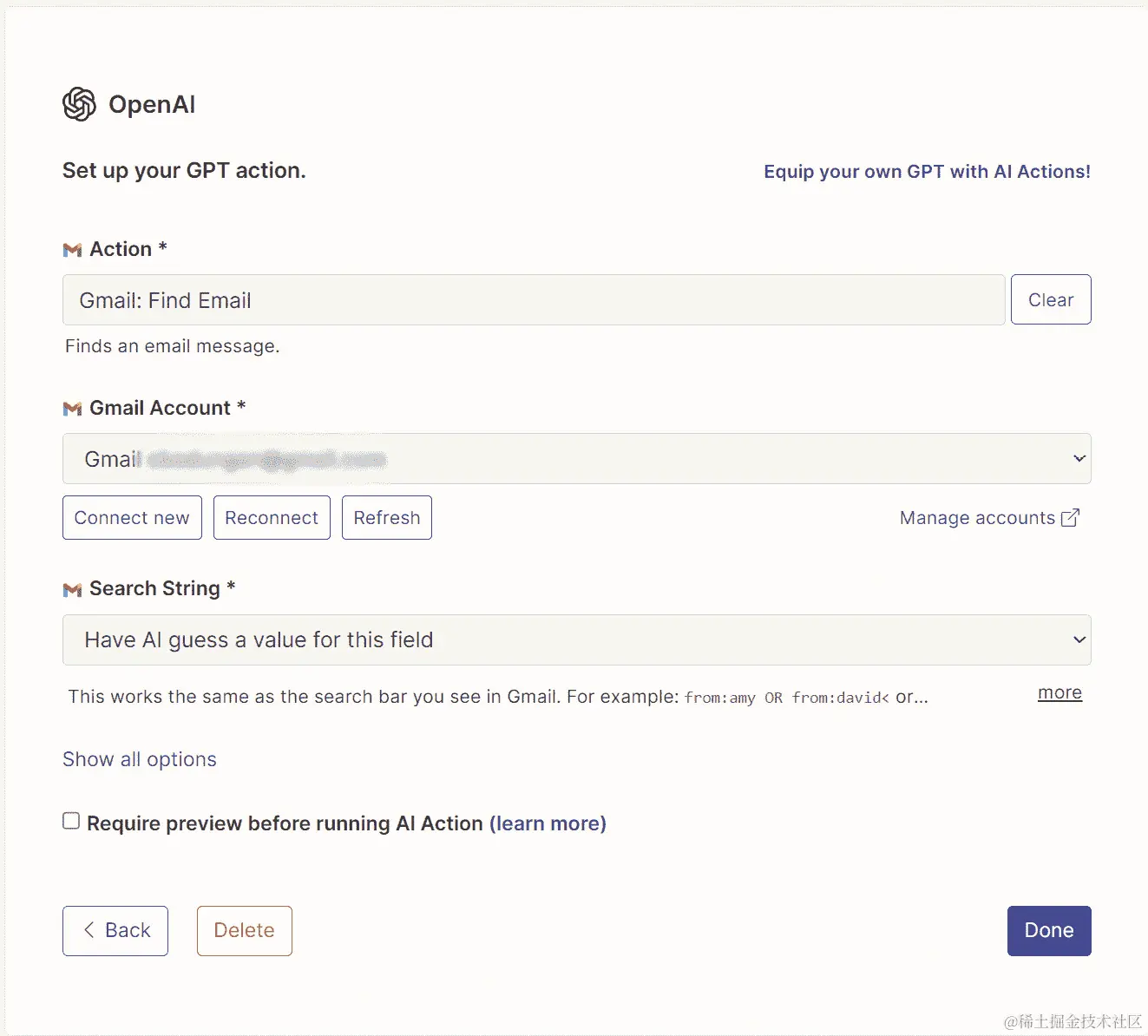This screenshot has width=1148, height=1036.
Task: Click the back chevron inside the Back button
Action: (x=90, y=930)
